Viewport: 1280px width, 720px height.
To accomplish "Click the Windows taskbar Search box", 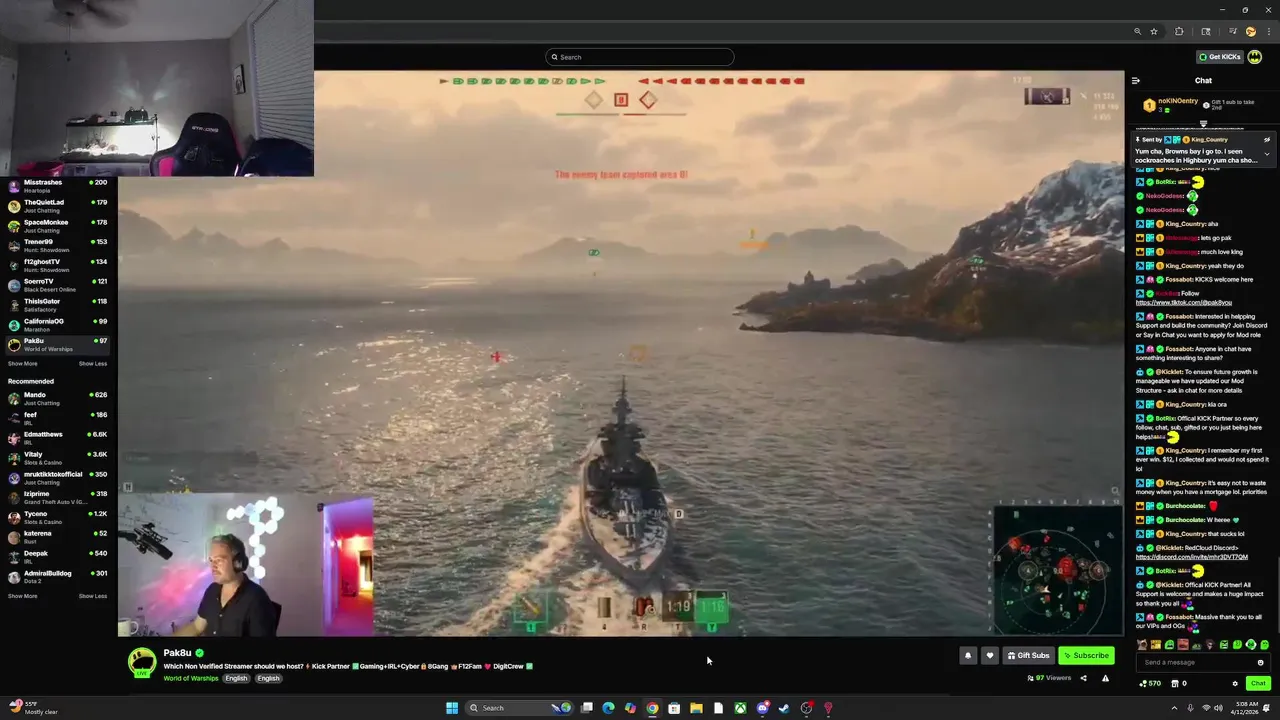I will coord(520,708).
